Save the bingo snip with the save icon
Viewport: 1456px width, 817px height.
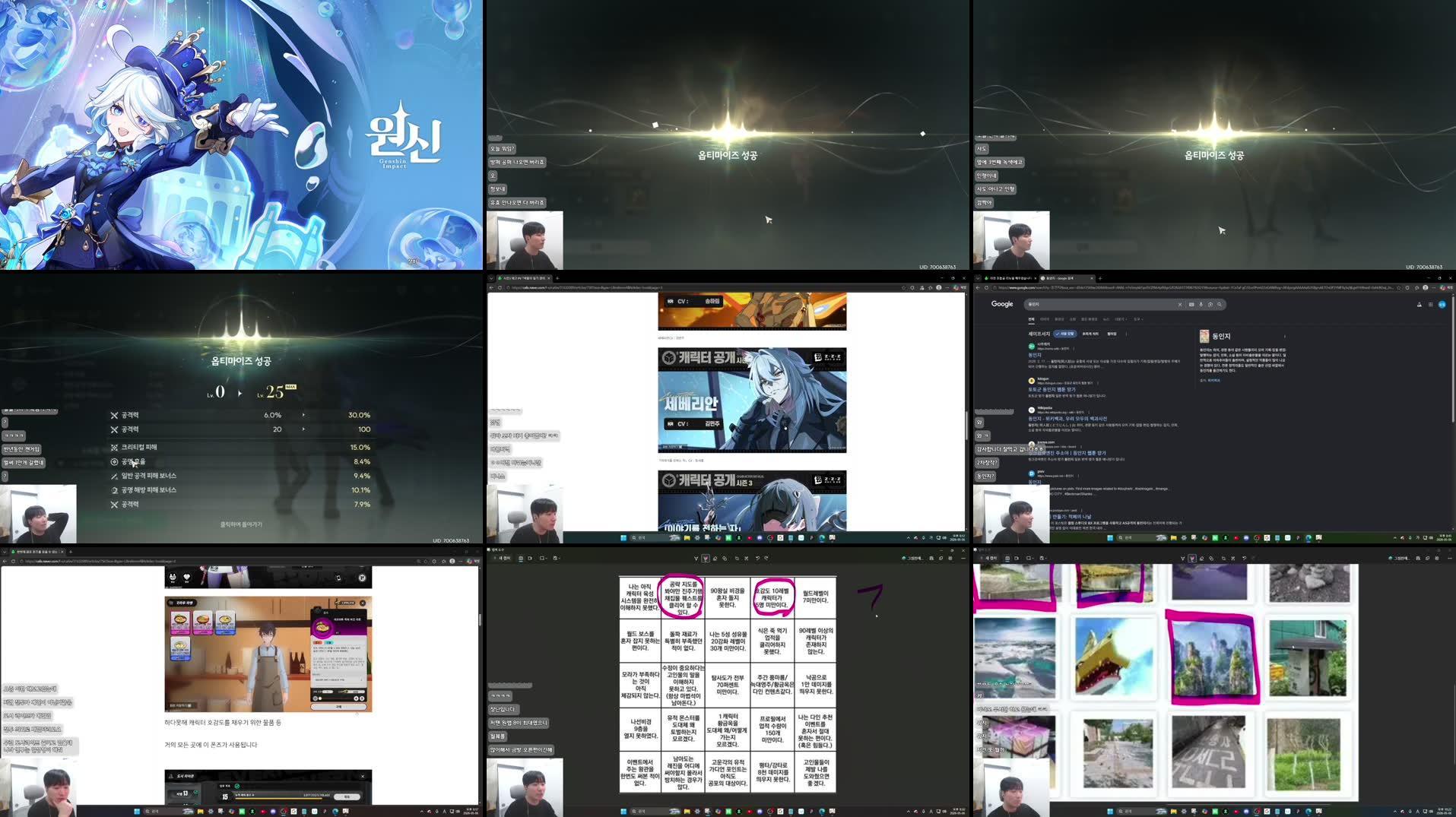click(931, 559)
